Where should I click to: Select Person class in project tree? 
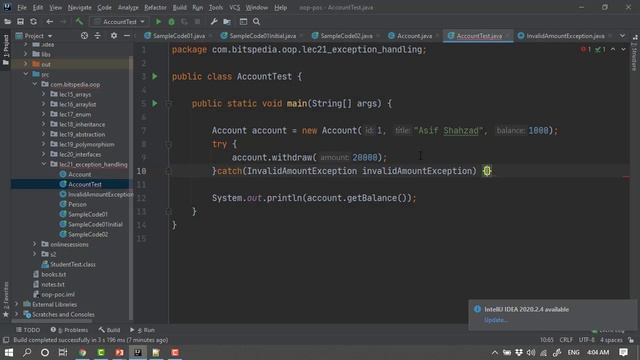[x=77, y=204]
